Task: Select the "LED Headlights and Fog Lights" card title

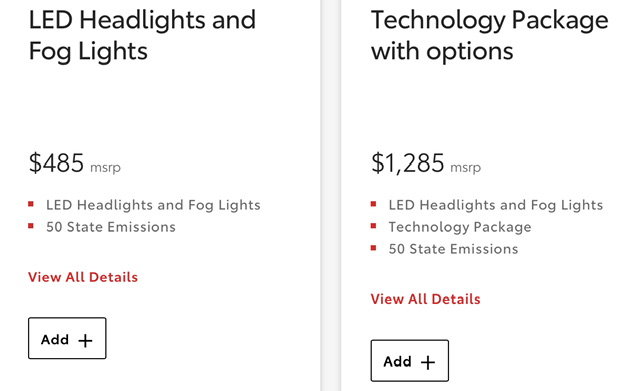Action: [142, 36]
